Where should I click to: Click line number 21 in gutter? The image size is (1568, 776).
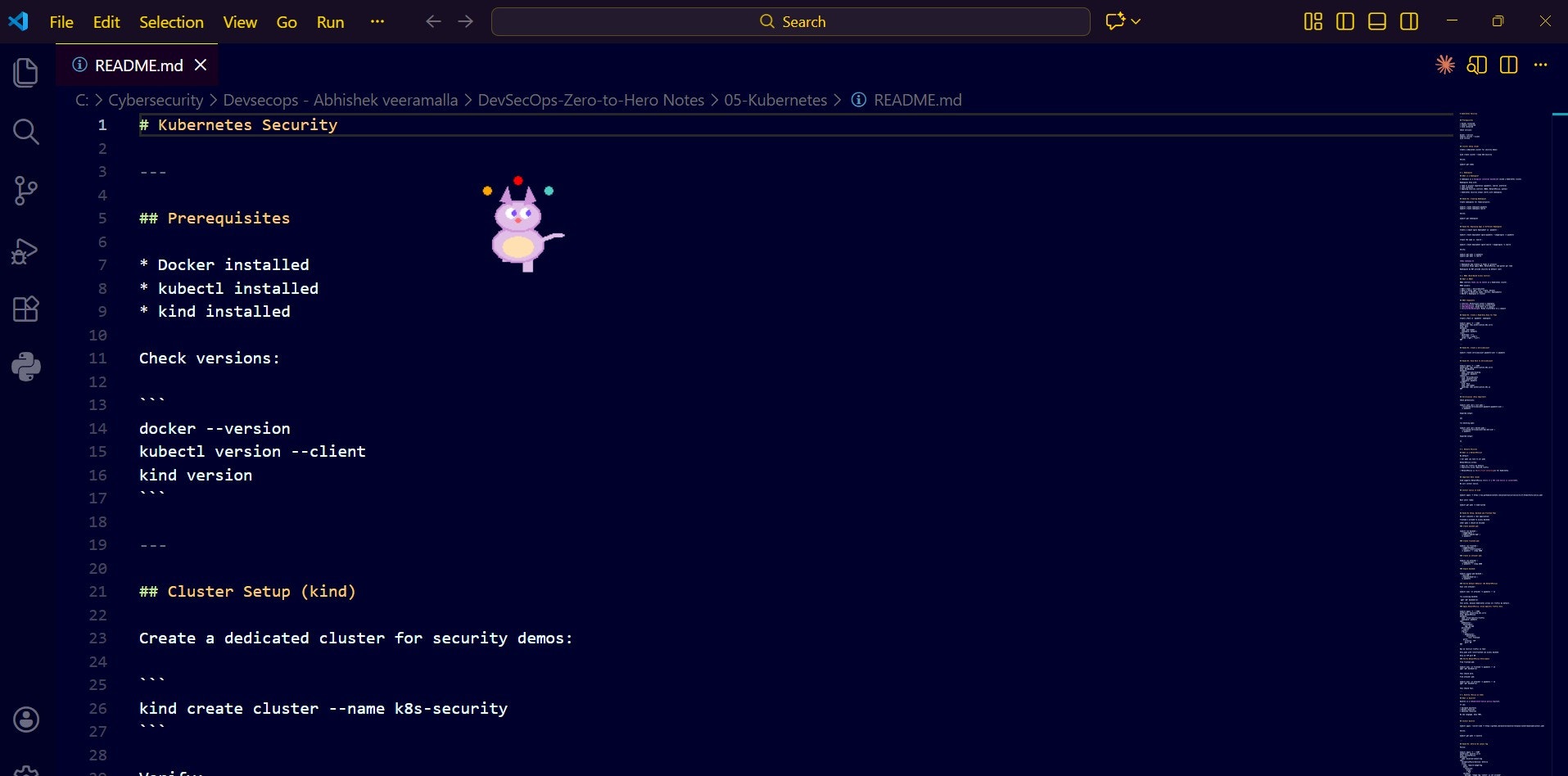pyautogui.click(x=97, y=591)
